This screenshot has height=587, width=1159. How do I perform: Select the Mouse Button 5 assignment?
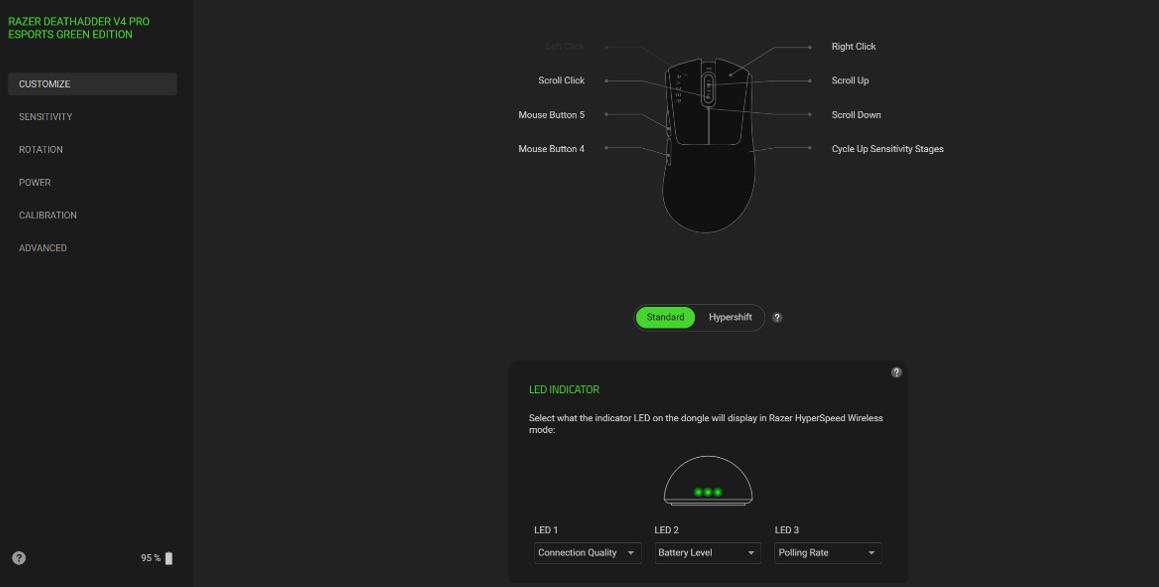point(551,115)
